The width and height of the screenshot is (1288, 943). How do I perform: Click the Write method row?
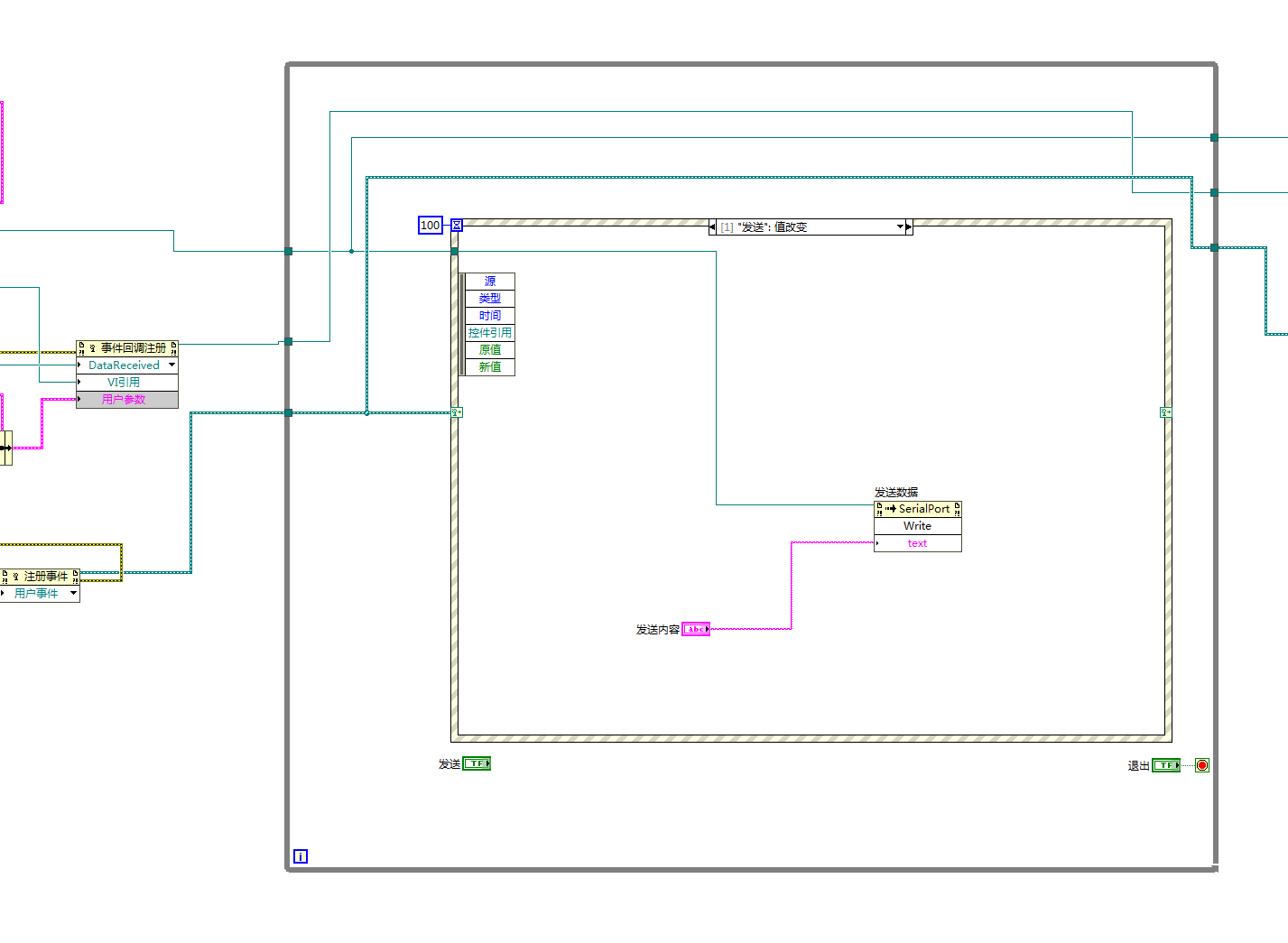[918, 526]
